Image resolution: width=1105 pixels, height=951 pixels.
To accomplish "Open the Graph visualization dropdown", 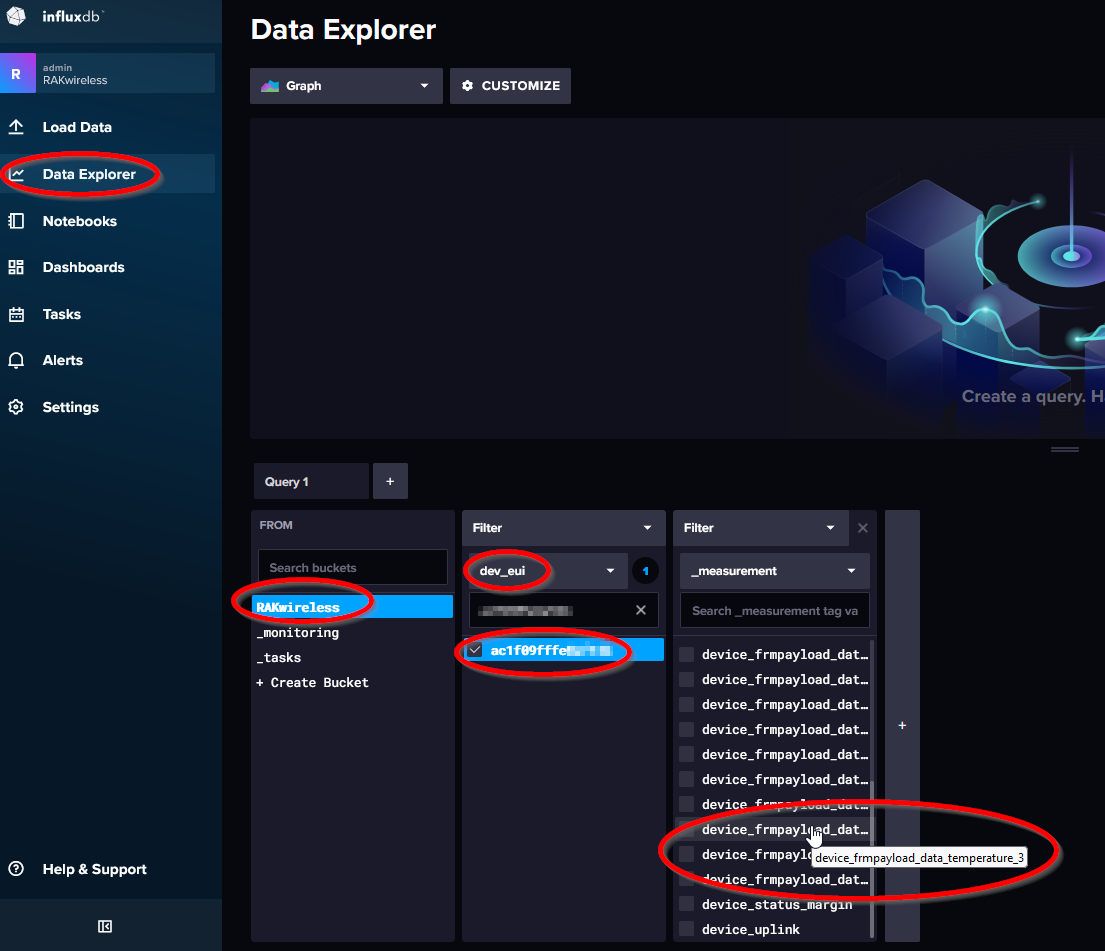I will tap(345, 86).
